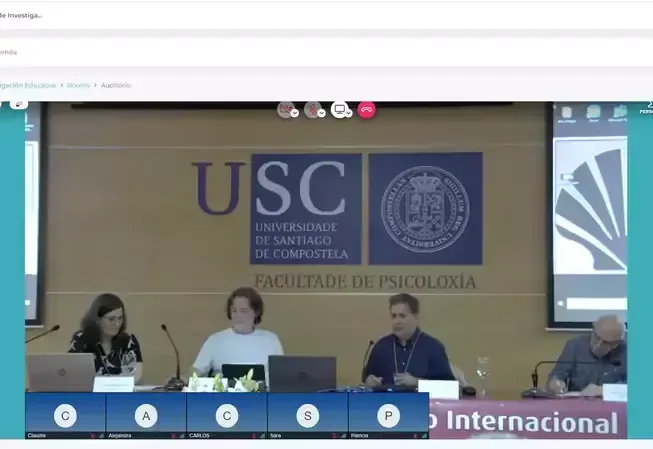Click muted mic icon on Alejandra's tile
The width and height of the screenshot is (653, 449).
[174, 436]
